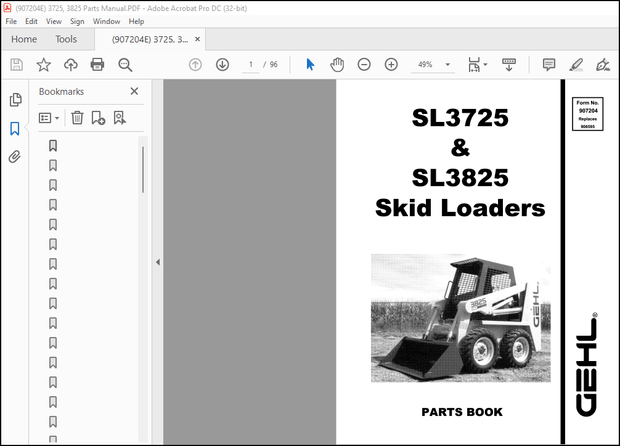Switch to the Tools tab
620x446 pixels.
66,39
